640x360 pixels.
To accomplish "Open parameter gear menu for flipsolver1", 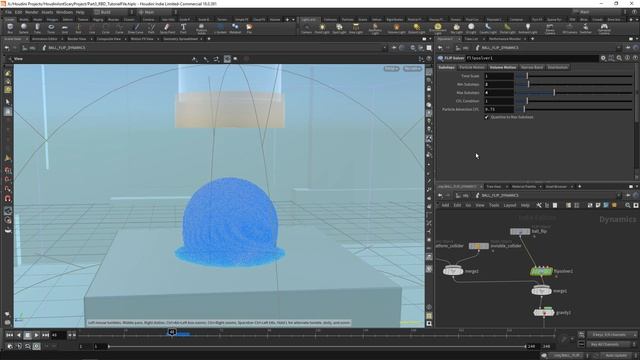I will click(x=603, y=58).
